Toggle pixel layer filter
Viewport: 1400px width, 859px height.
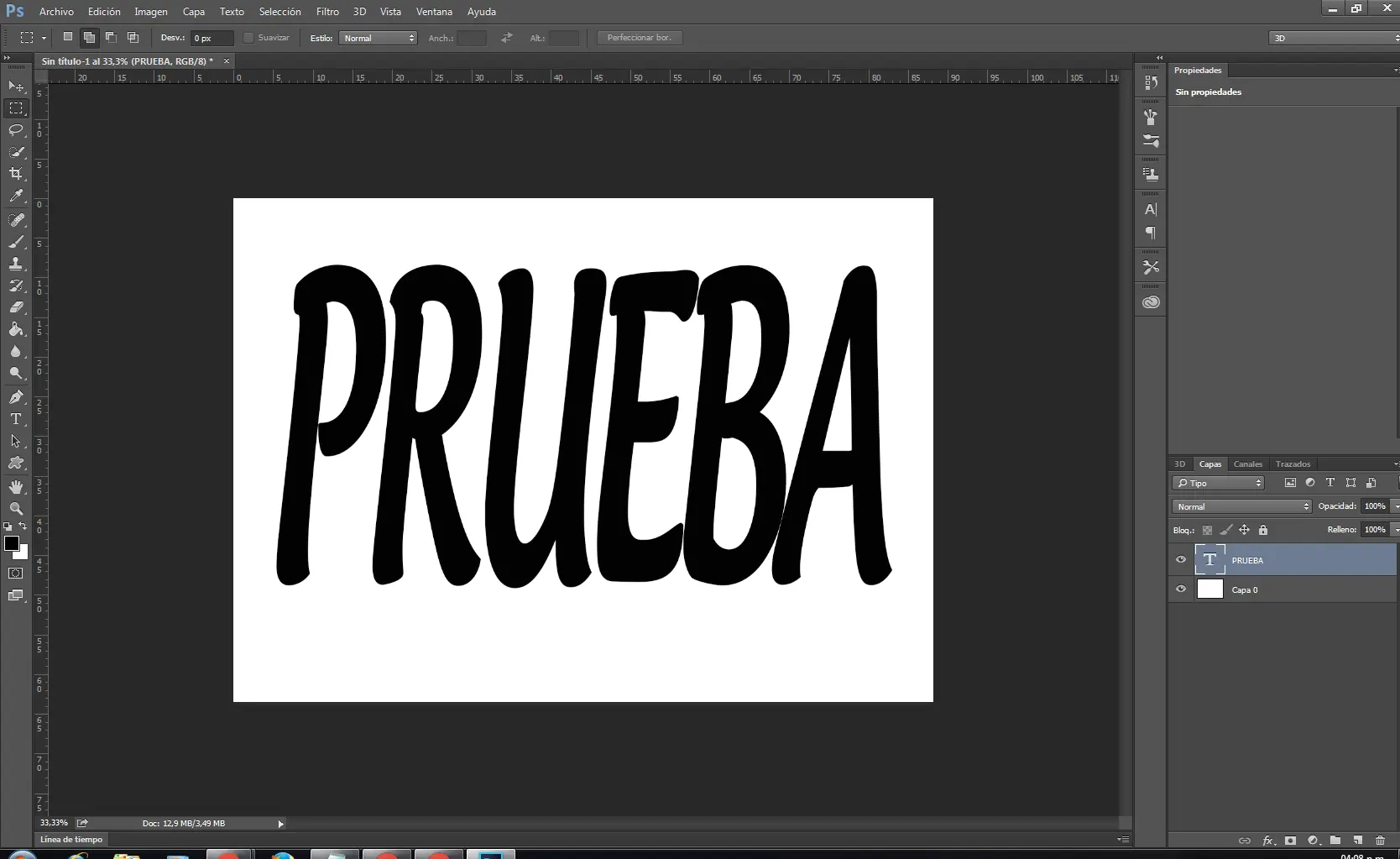[1290, 483]
